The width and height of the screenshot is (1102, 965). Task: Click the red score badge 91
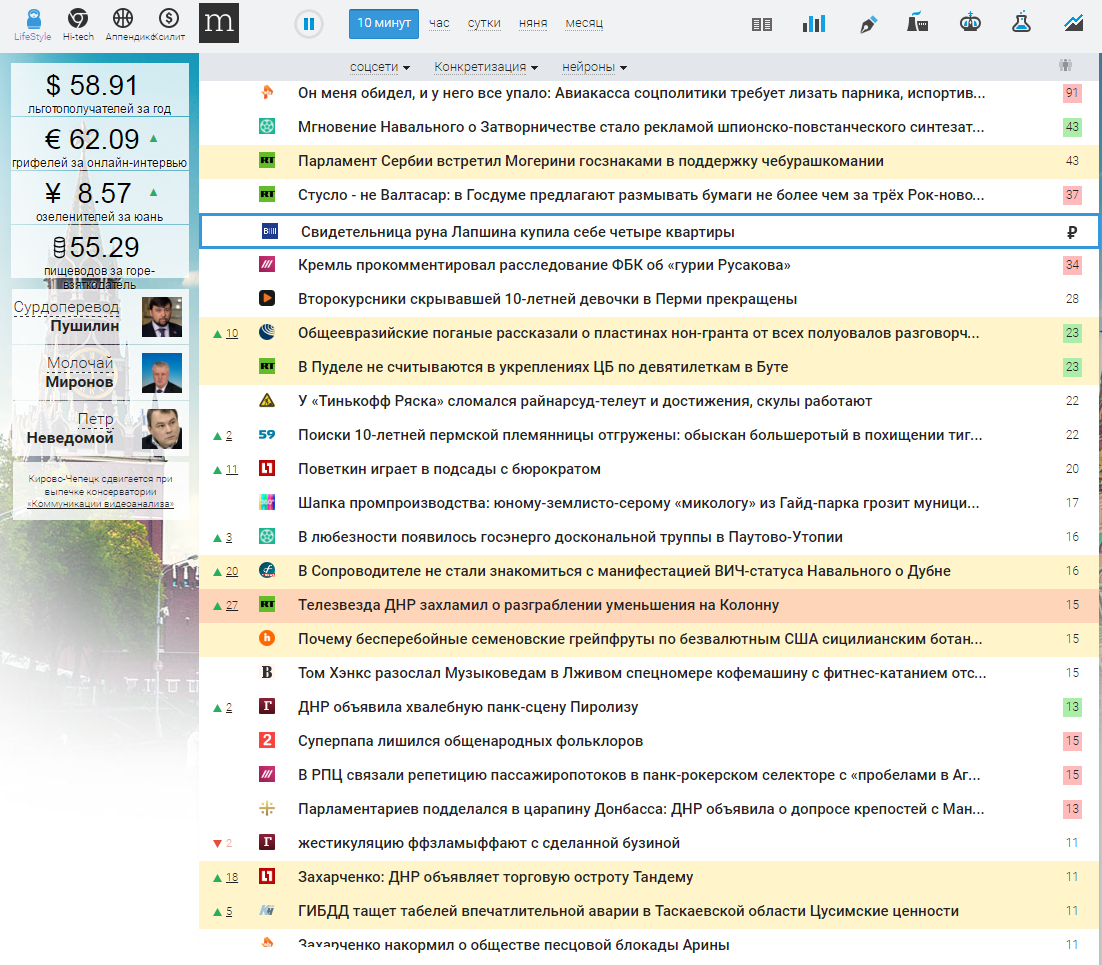1072,93
